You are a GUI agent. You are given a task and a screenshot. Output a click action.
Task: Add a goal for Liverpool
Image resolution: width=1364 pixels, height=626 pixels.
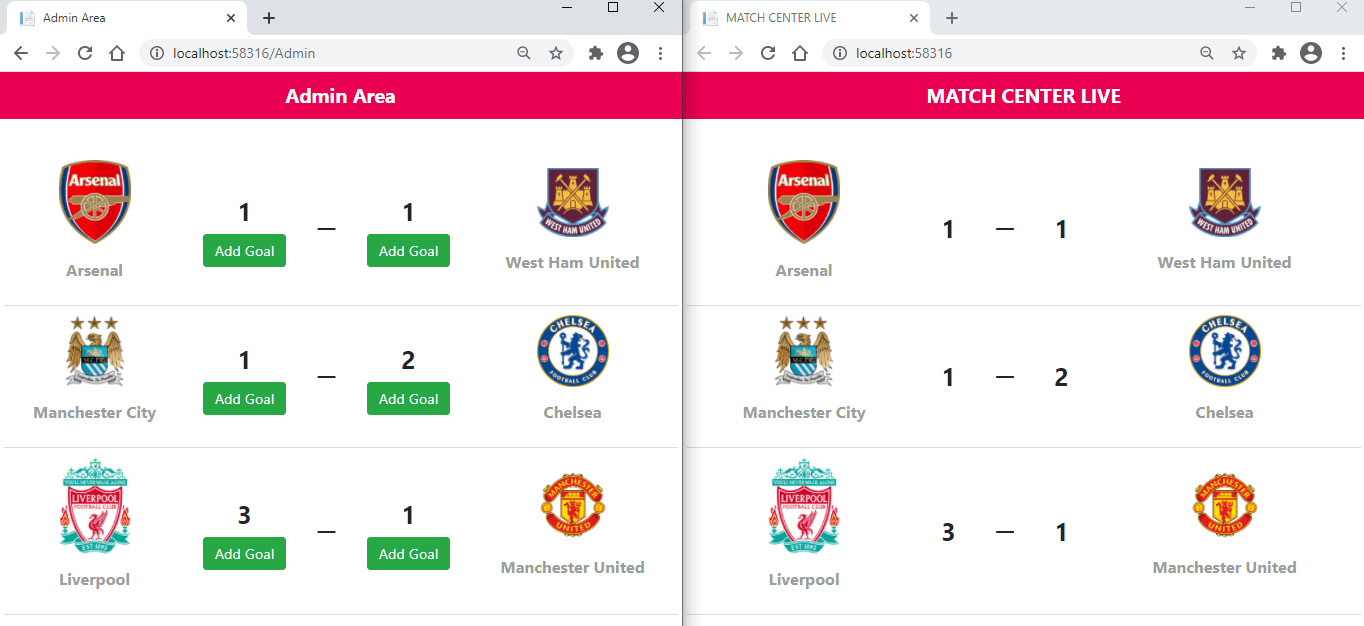click(244, 554)
